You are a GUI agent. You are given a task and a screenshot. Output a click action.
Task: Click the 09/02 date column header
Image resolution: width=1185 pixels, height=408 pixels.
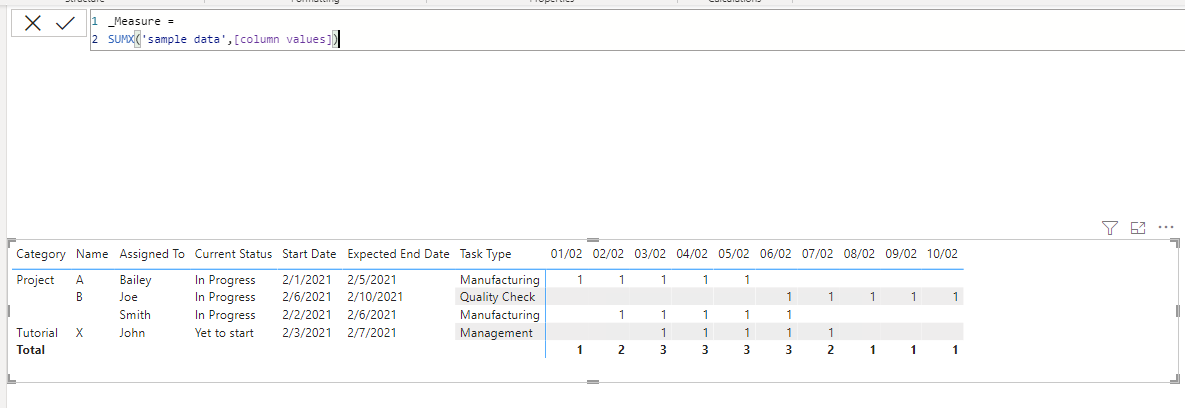coord(902,254)
